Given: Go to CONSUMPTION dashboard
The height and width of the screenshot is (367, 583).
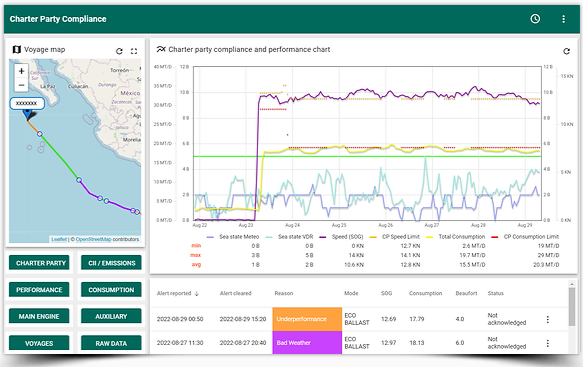Looking at the screenshot, I should coord(111,290).
